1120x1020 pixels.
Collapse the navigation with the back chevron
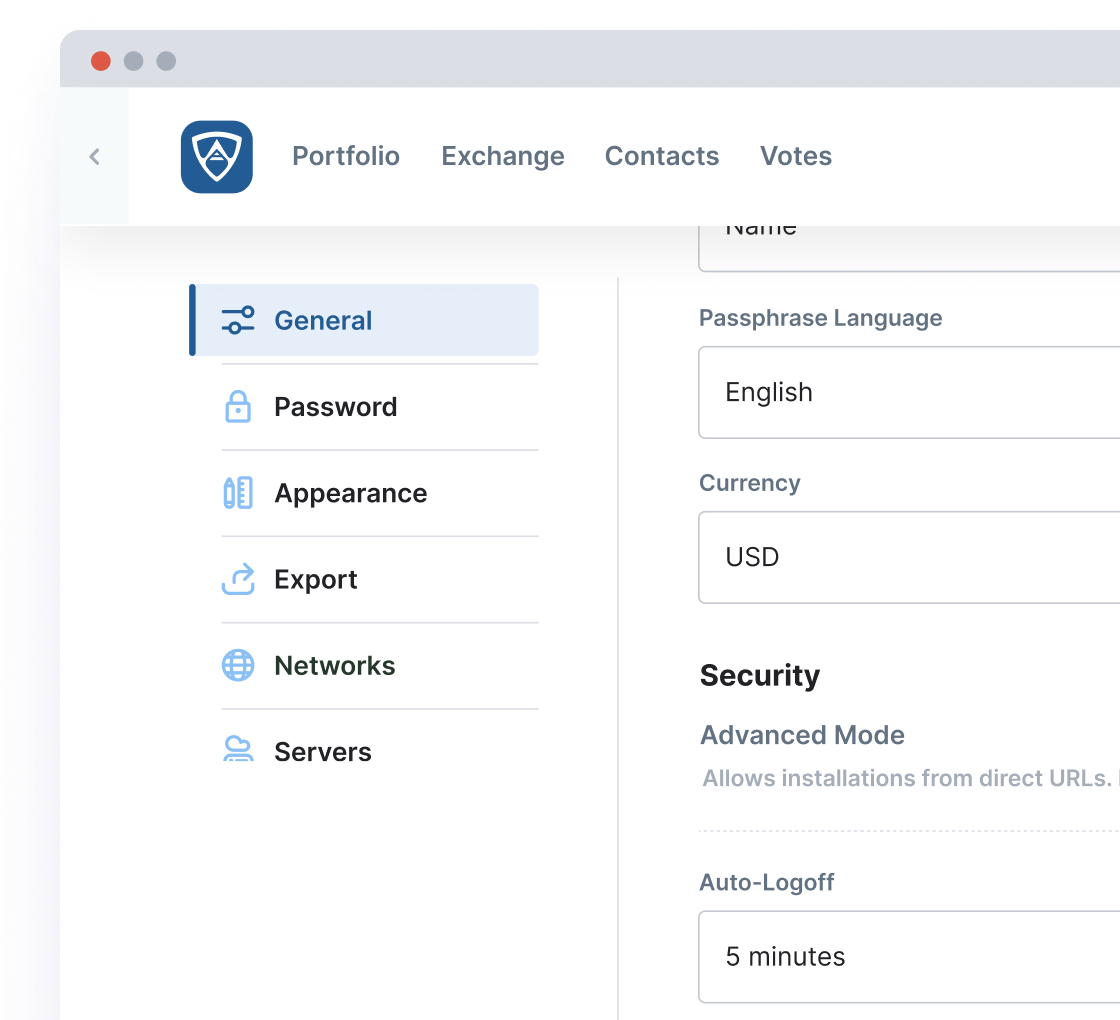pos(94,156)
